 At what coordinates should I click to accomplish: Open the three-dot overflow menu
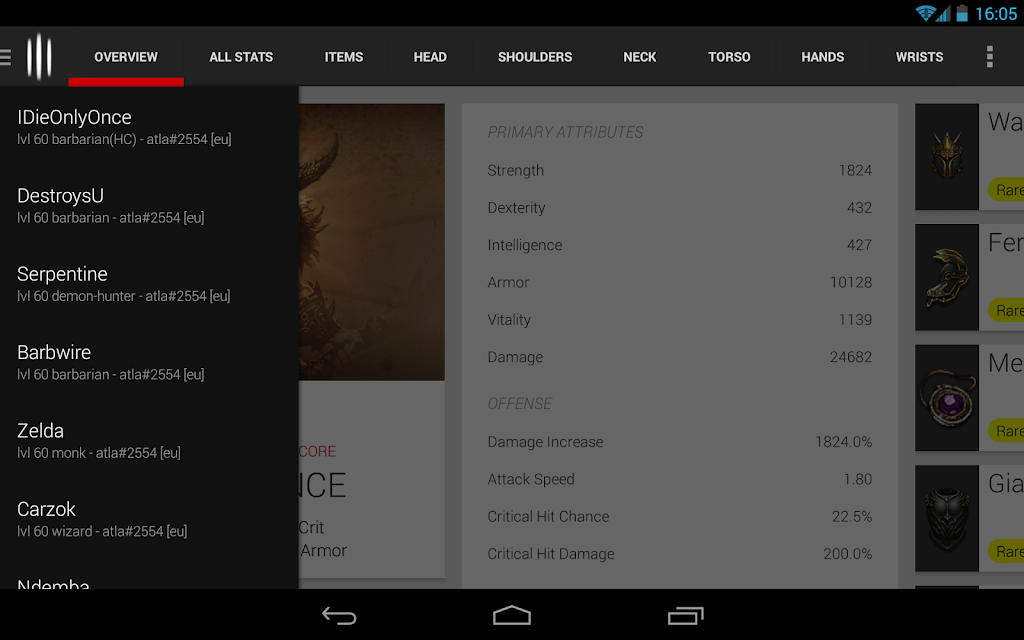coord(989,57)
